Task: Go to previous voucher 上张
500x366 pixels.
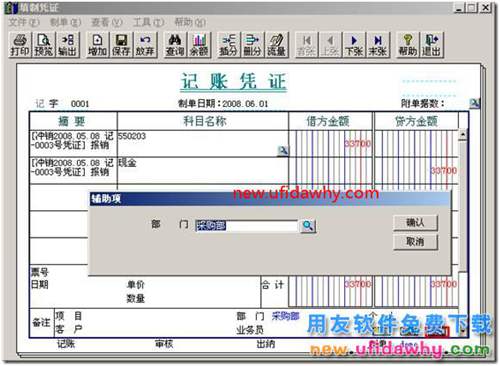Action: [330, 45]
